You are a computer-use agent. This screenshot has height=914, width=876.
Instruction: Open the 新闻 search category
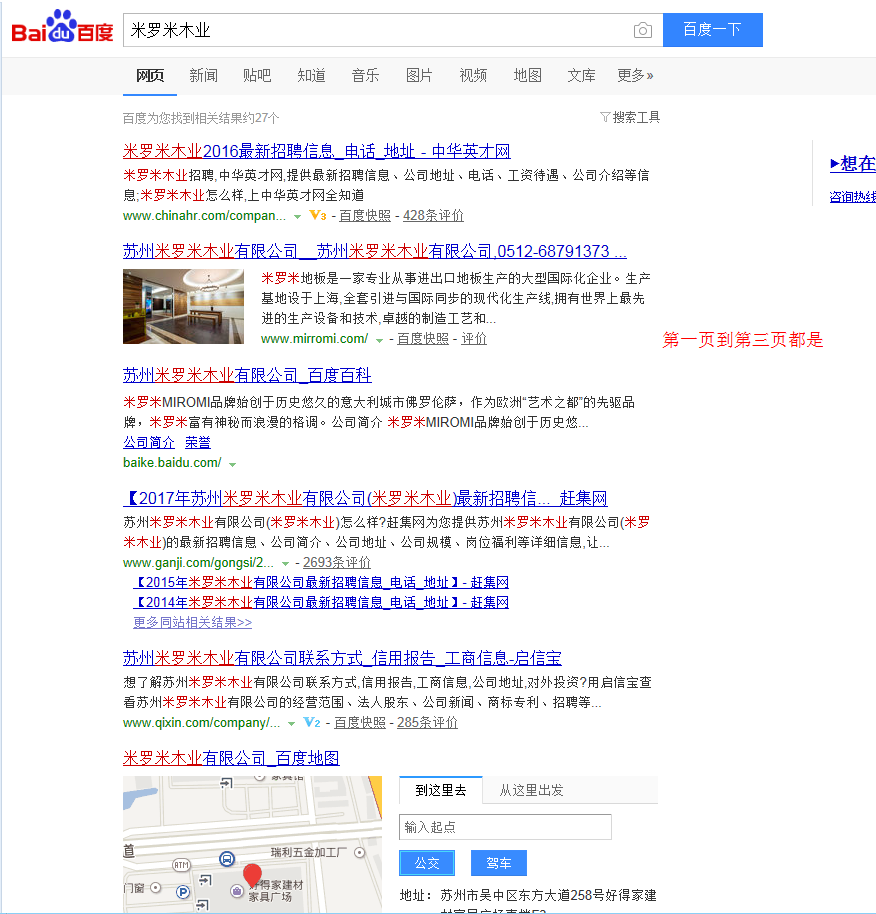click(x=203, y=74)
